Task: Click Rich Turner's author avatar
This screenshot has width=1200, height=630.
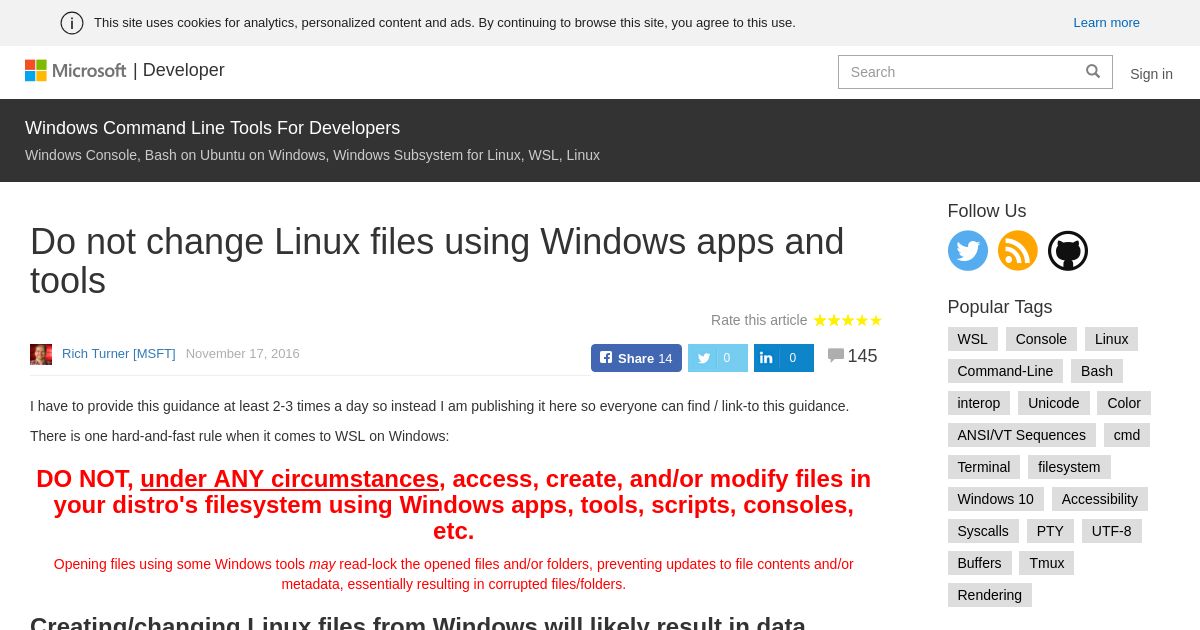Action: [x=41, y=354]
